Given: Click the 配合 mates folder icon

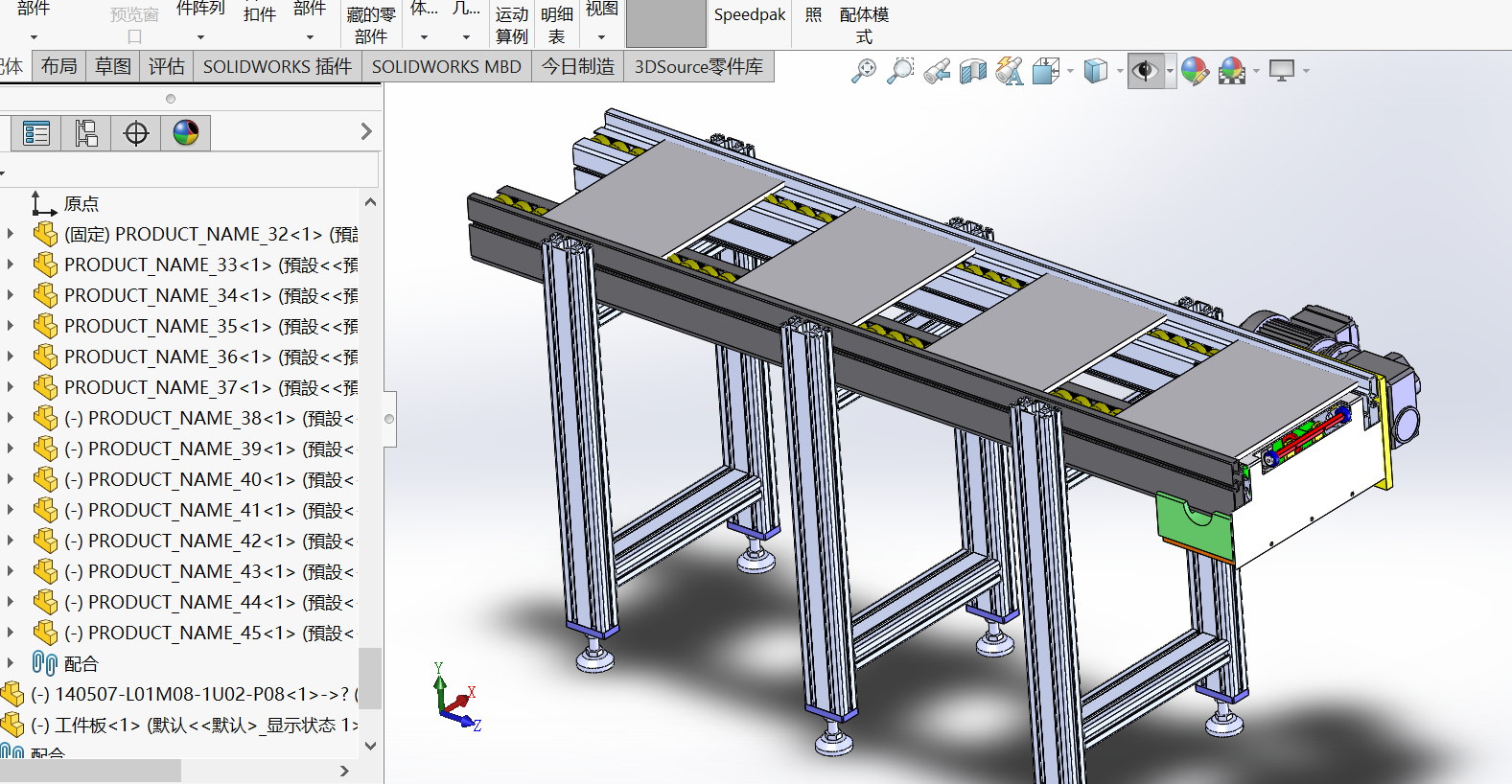Looking at the screenshot, I should 45,664.
